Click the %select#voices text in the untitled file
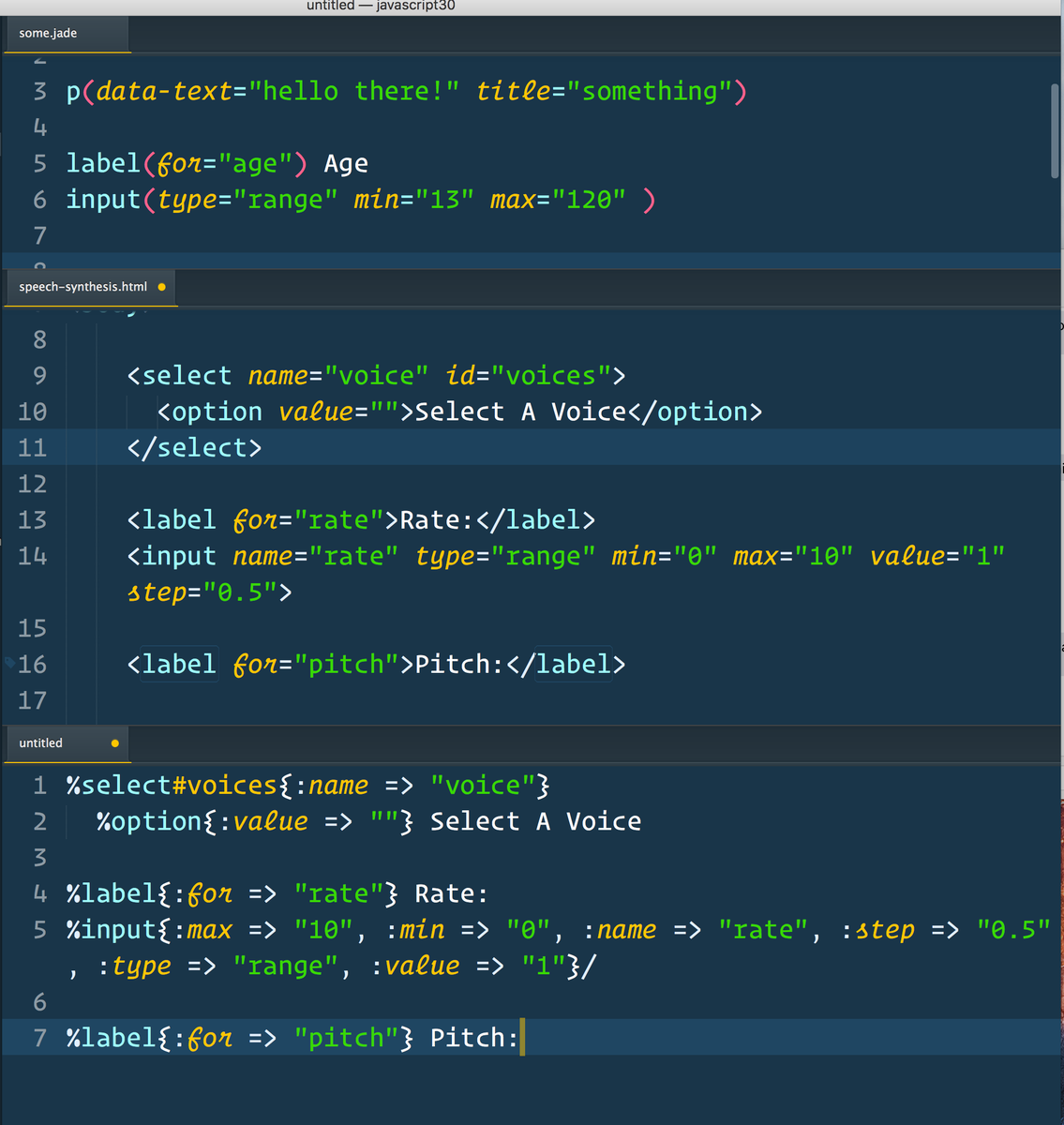 (x=172, y=786)
